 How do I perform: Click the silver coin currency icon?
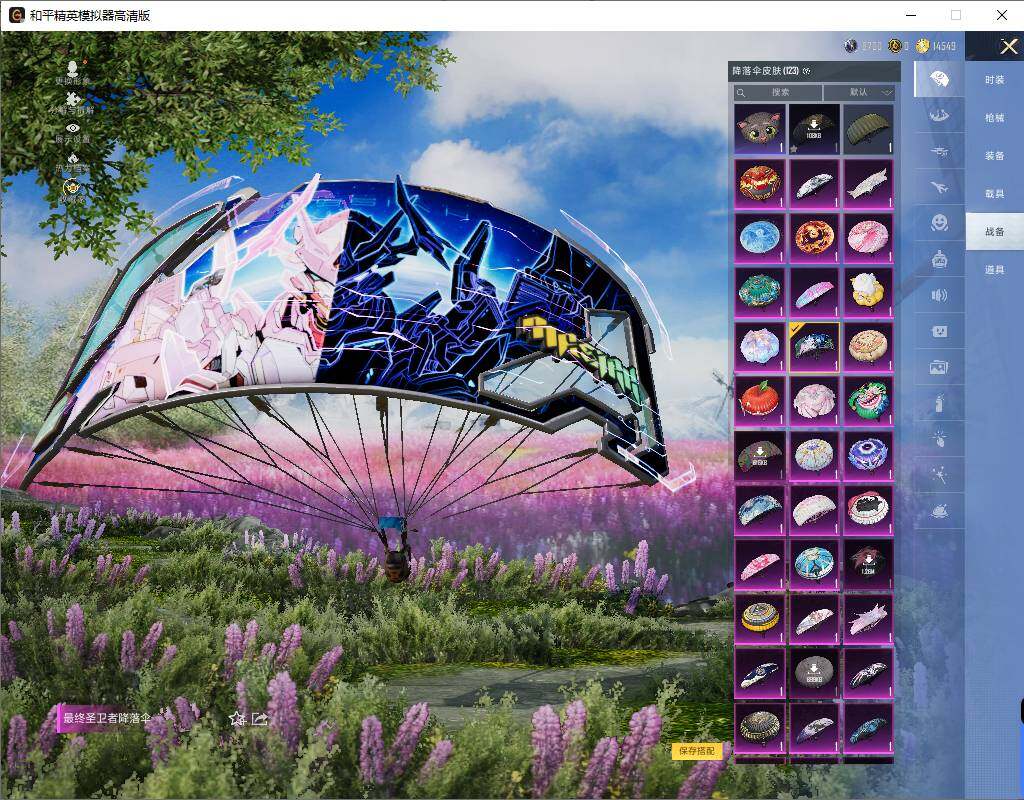tap(851, 46)
